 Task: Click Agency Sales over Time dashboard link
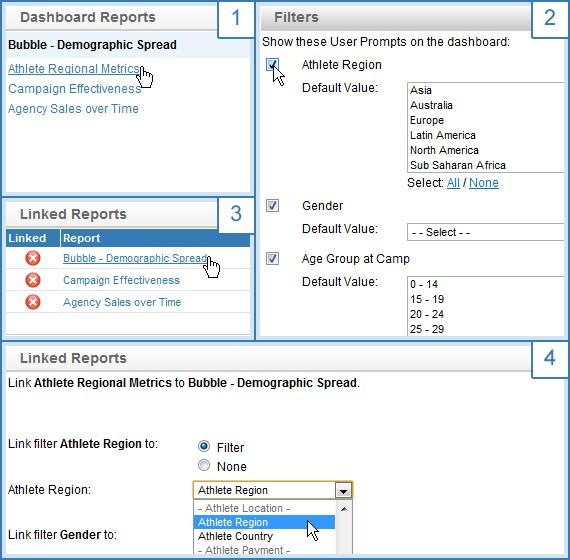(x=73, y=109)
